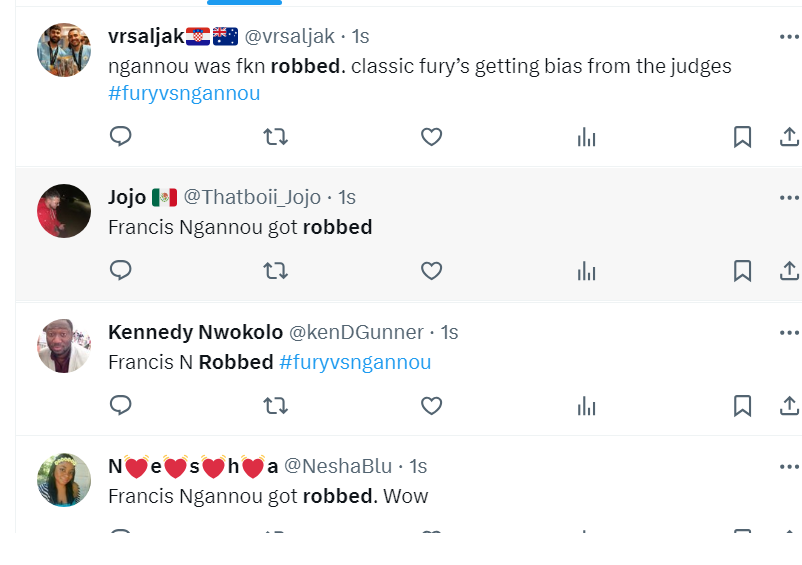Like vrsaljak's tweet about judges
This screenshot has width=802, height=565.
tap(431, 136)
